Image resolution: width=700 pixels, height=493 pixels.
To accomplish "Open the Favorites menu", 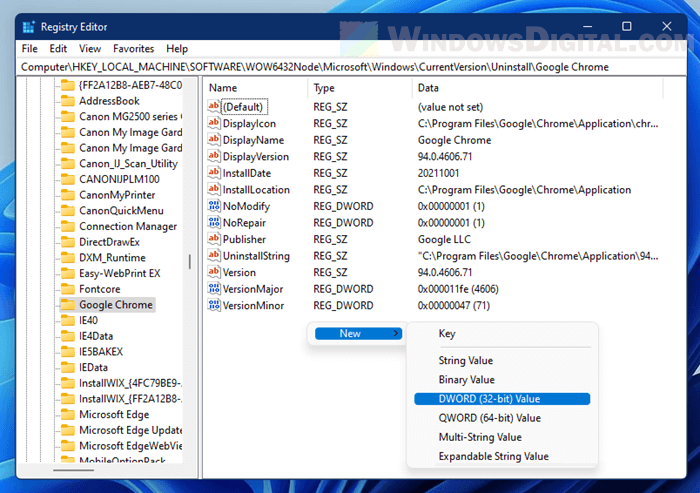I will click(x=133, y=49).
